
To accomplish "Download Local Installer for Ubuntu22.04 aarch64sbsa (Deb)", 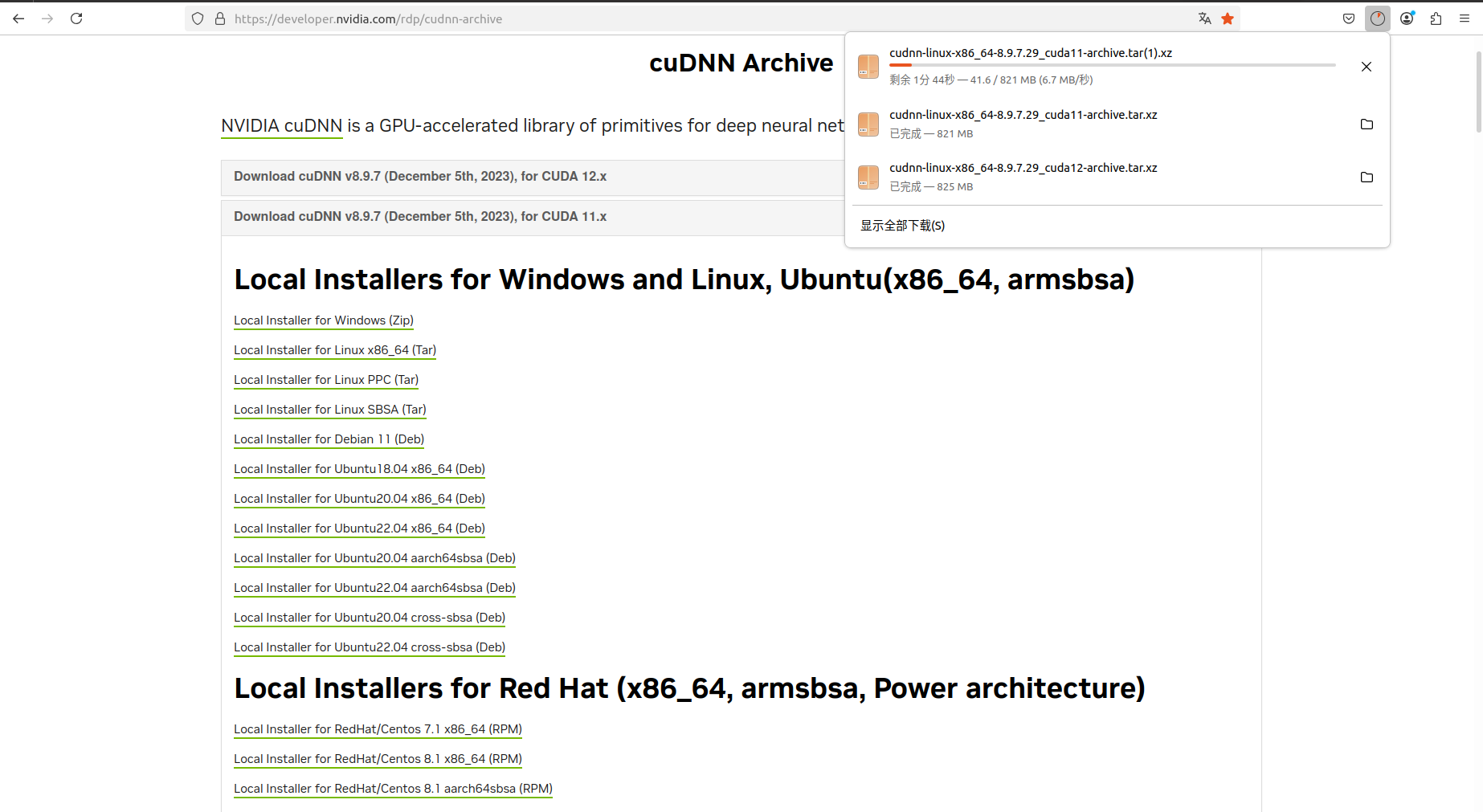I will click(x=374, y=588).
